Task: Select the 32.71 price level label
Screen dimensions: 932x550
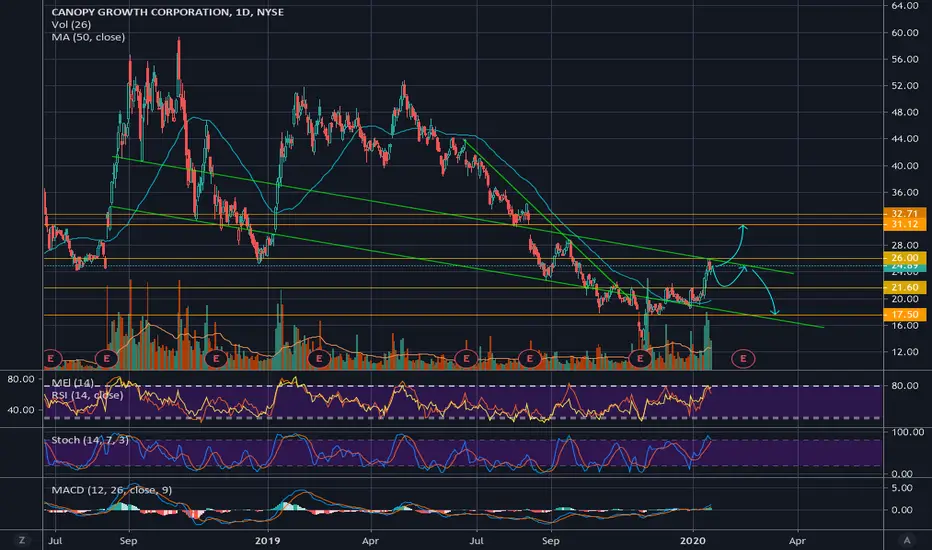Action: click(x=904, y=213)
